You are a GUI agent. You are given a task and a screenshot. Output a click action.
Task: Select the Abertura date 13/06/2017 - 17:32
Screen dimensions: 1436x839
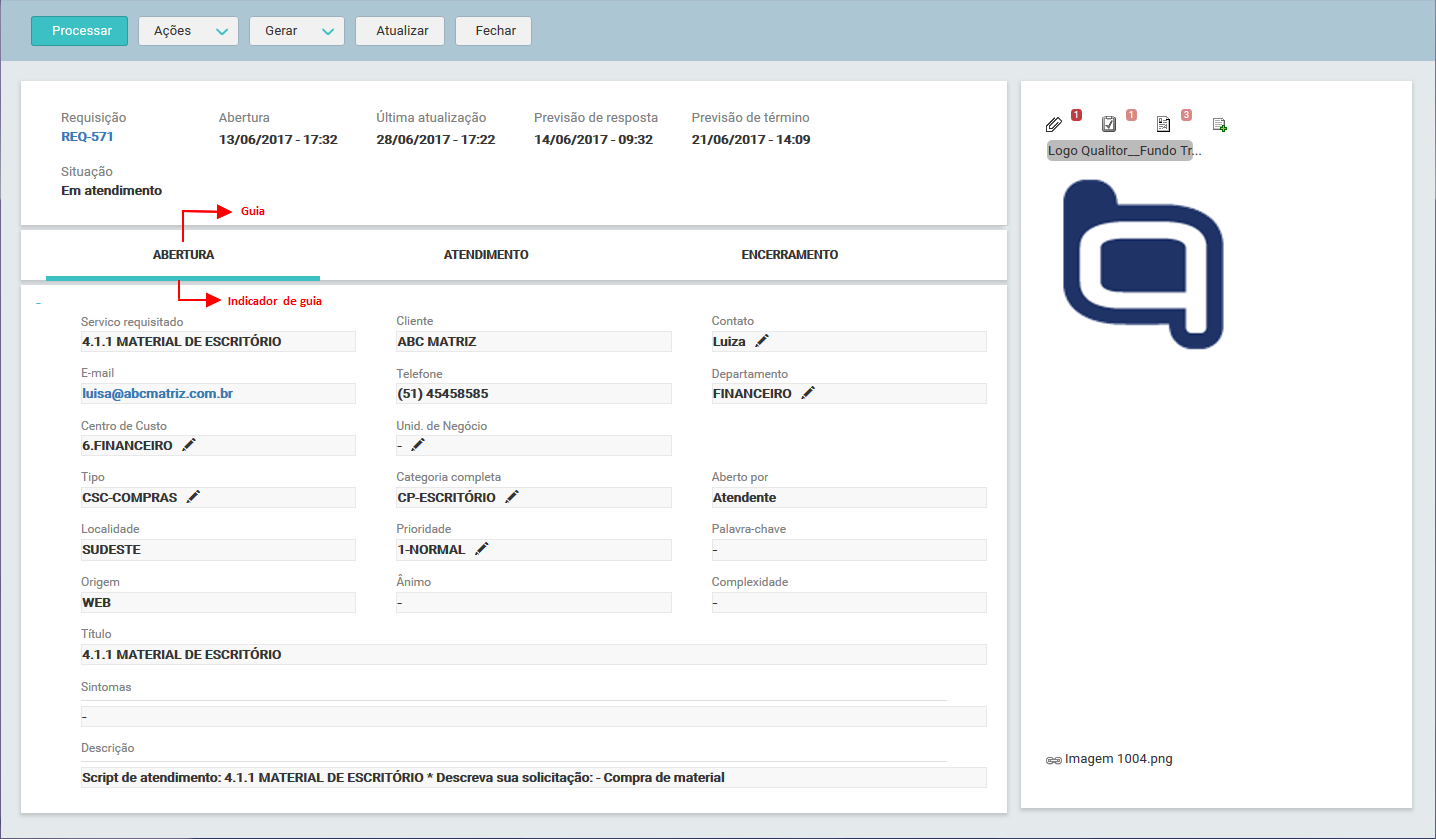click(x=278, y=139)
